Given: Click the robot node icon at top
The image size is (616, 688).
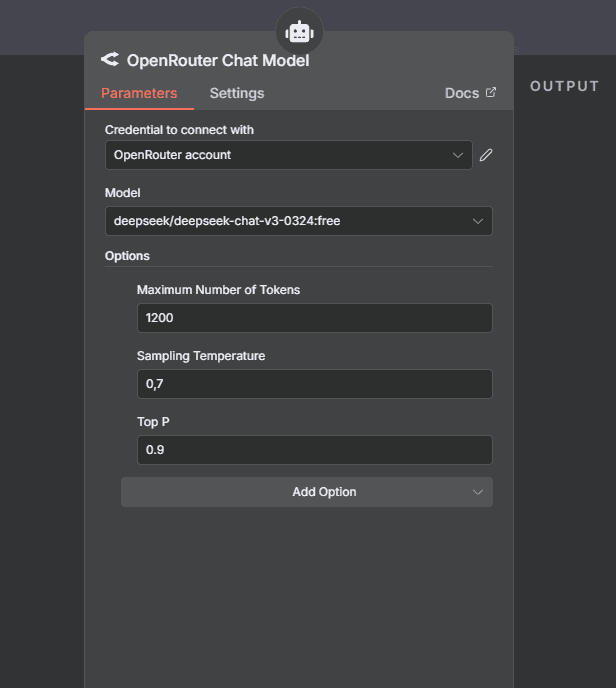Looking at the screenshot, I should coord(299,32).
